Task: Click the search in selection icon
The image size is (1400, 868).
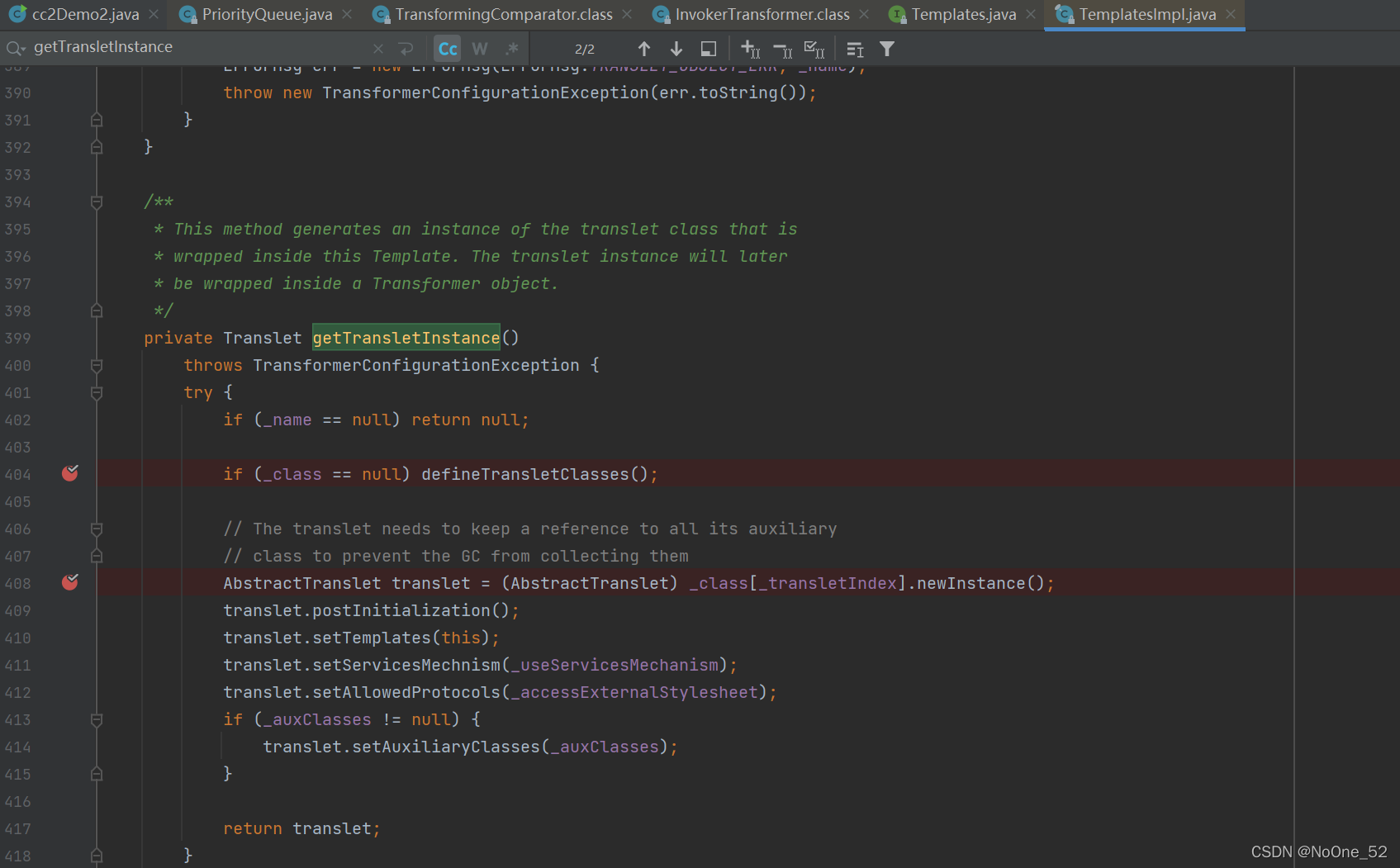Action: (708, 49)
